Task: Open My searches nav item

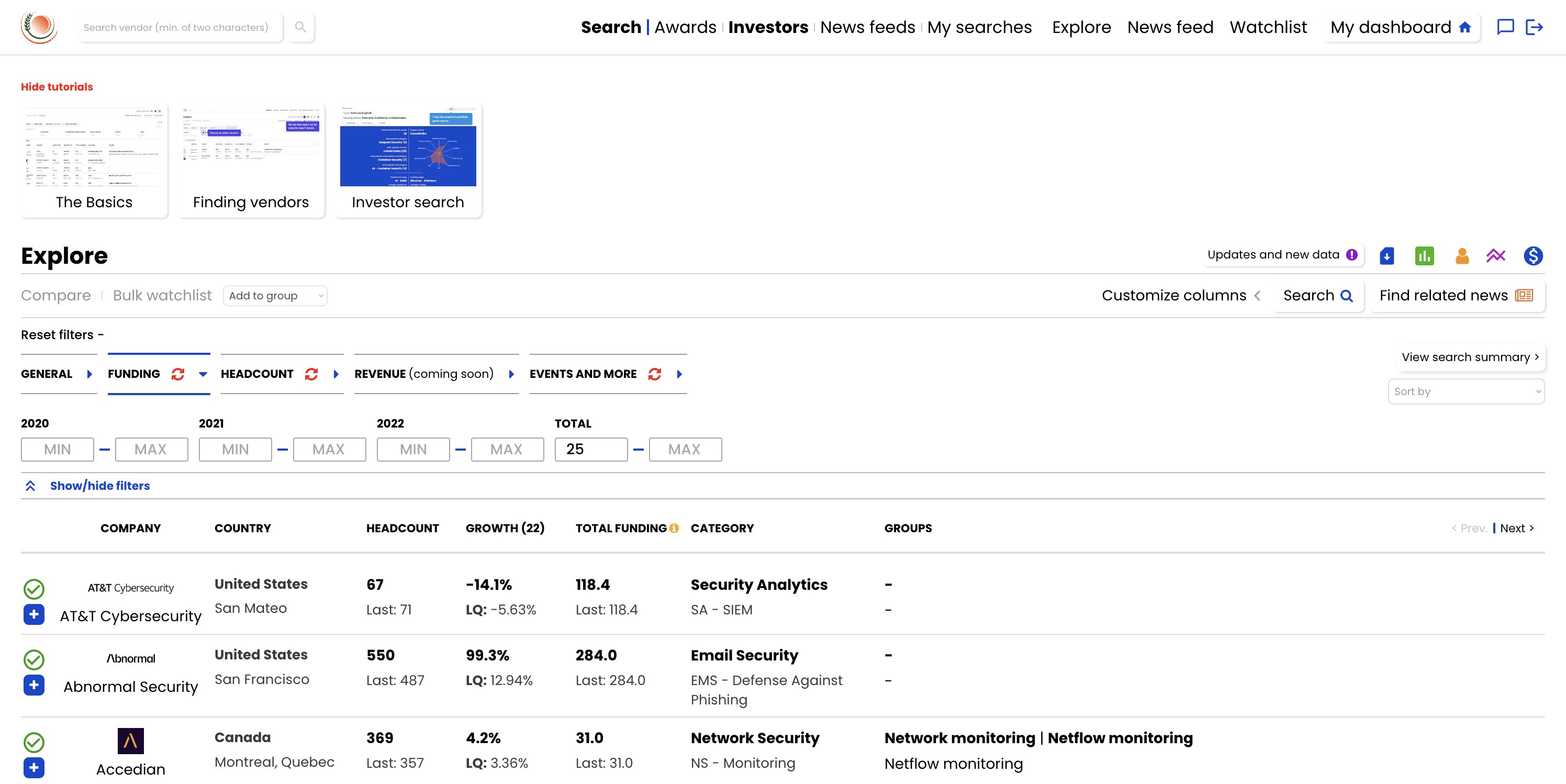Action: (x=979, y=27)
